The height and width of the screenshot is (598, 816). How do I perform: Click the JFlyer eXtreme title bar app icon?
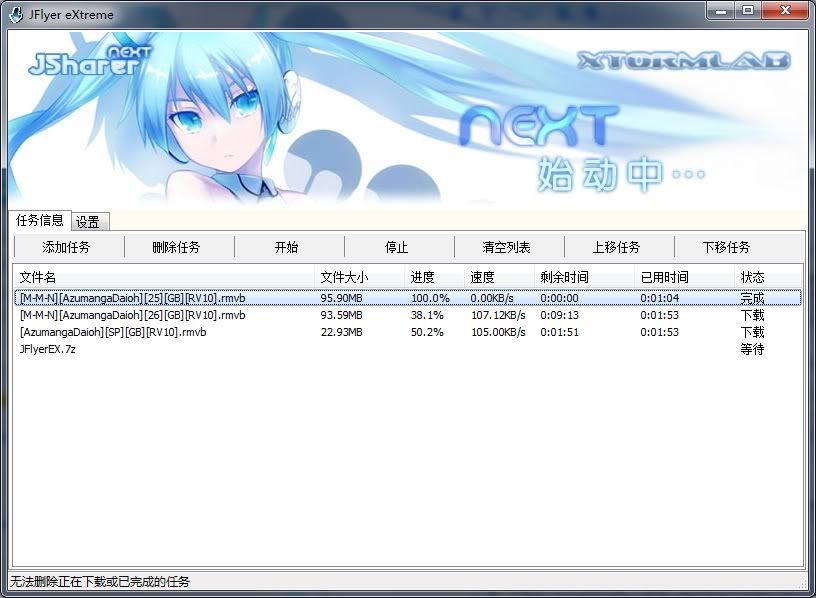coord(17,14)
